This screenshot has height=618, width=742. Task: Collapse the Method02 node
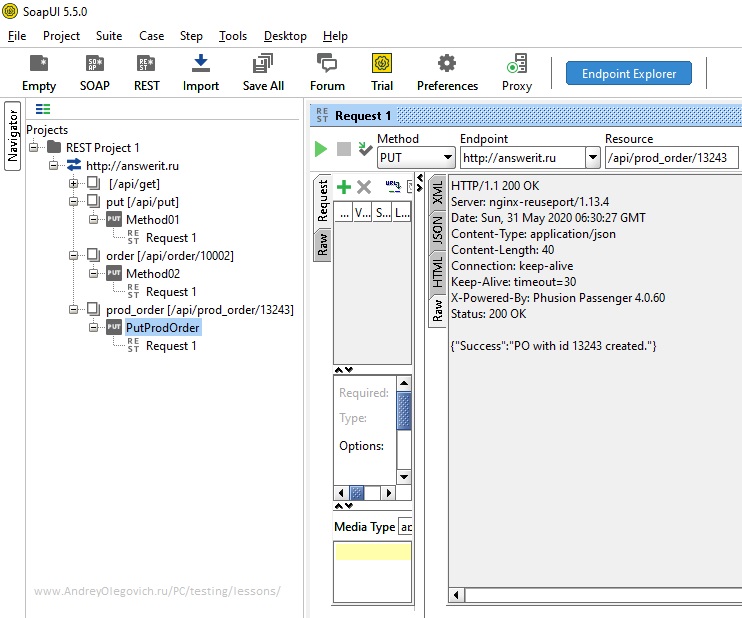point(94,273)
